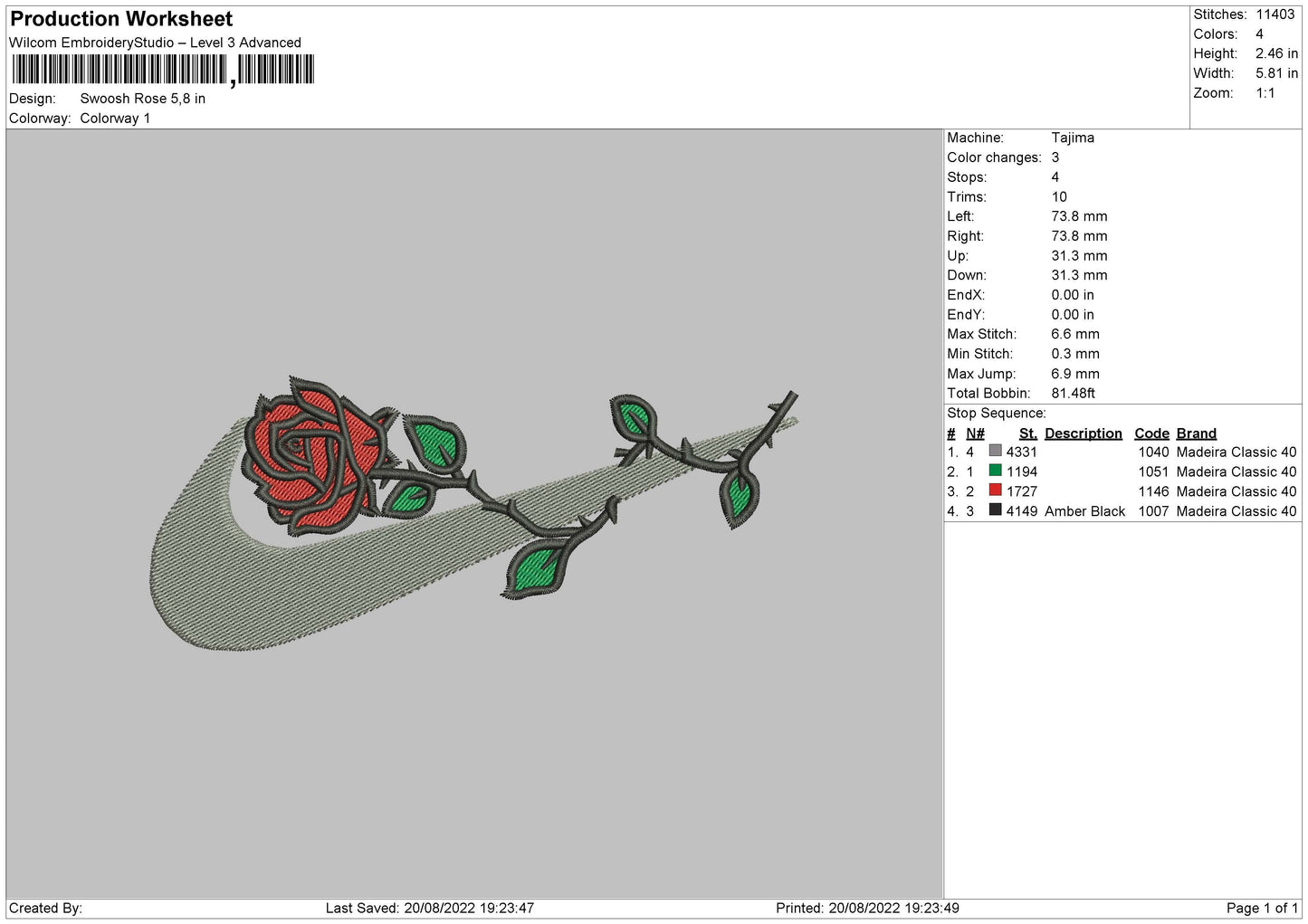Click the gray color swatch for stop 1
The height and width of the screenshot is (924, 1308).
point(996,451)
